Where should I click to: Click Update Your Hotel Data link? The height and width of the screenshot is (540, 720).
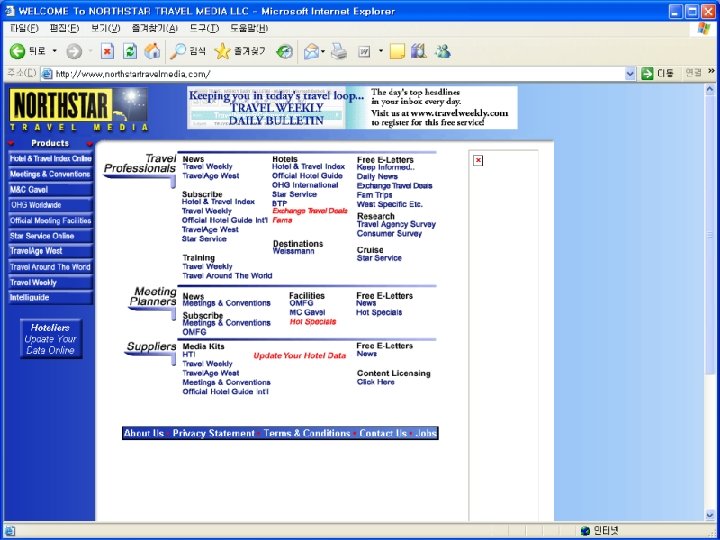[x=299, y=355]
